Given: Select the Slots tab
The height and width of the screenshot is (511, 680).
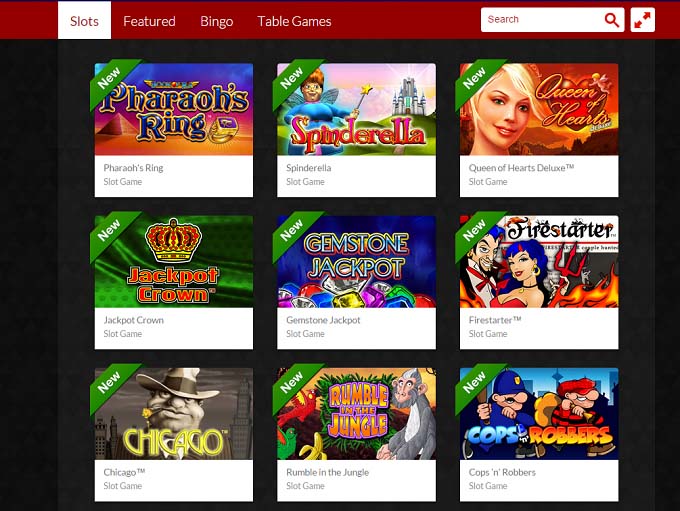Looking at the screenshot, I should pos(85,21).
